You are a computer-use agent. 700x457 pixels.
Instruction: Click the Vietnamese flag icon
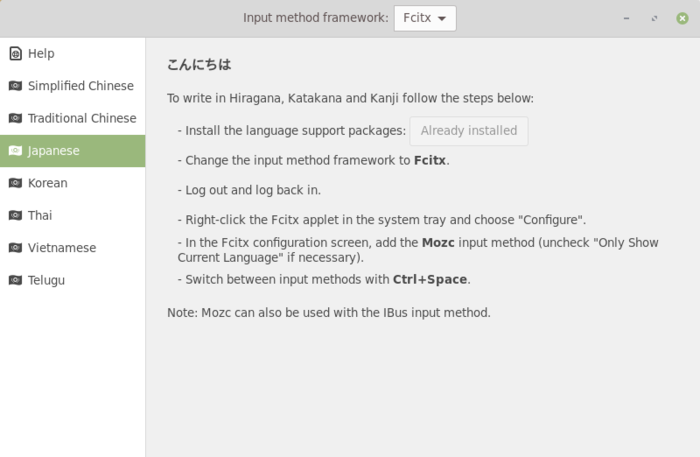pyautogui.click(x=14, y=248)
